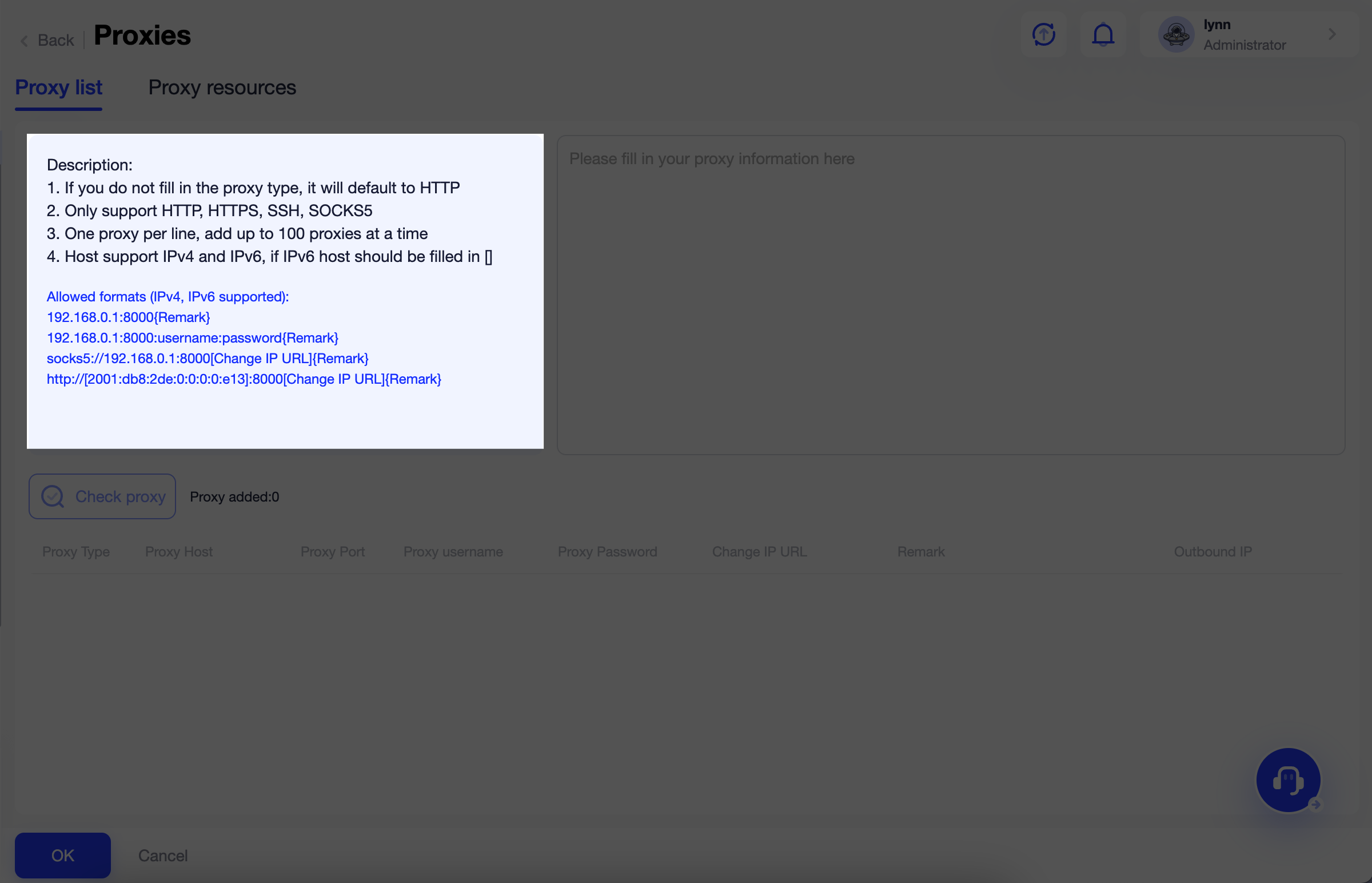This screenshot has height=883, width=1372.
Task: Go Back from the Proxies page
Action: coord(55,39)
